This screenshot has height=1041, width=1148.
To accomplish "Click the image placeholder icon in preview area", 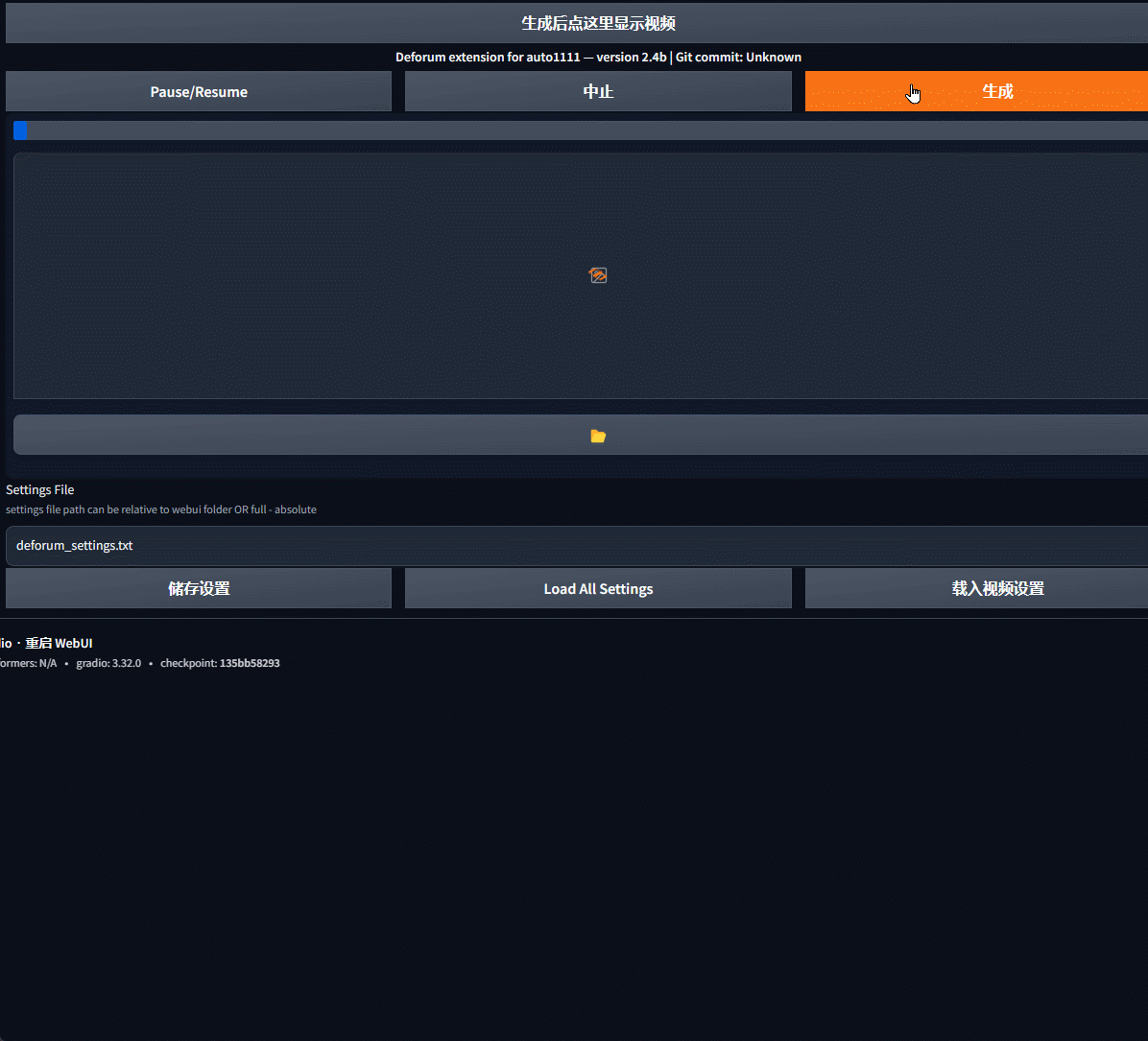I will 598,275.
